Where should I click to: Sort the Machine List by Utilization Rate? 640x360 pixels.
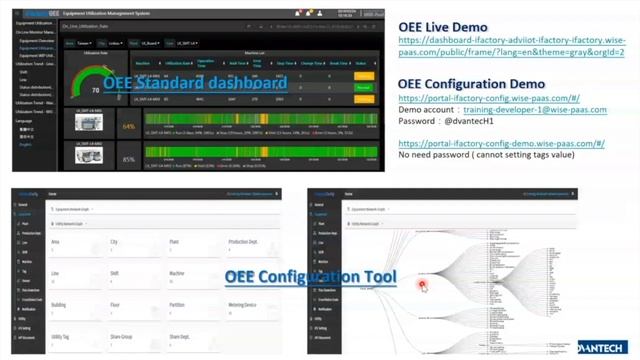[179, 63]
